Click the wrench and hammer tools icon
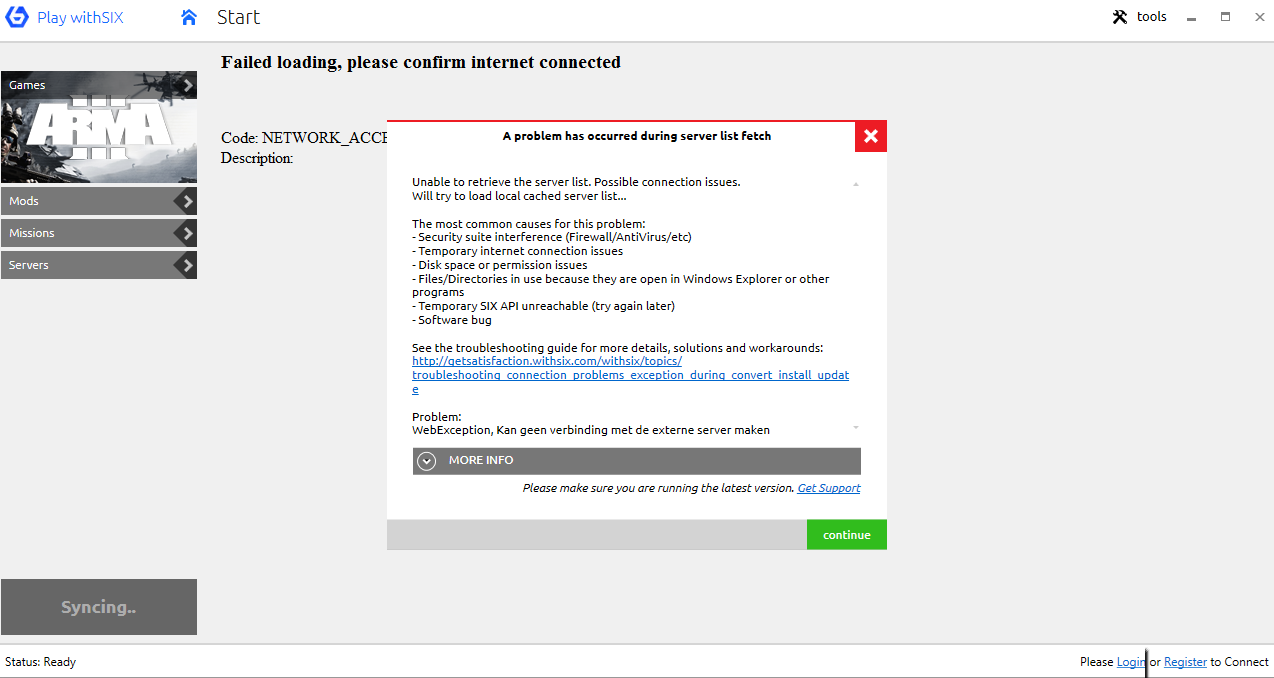Viewport: 1274px width, 678px height. 1120,17
